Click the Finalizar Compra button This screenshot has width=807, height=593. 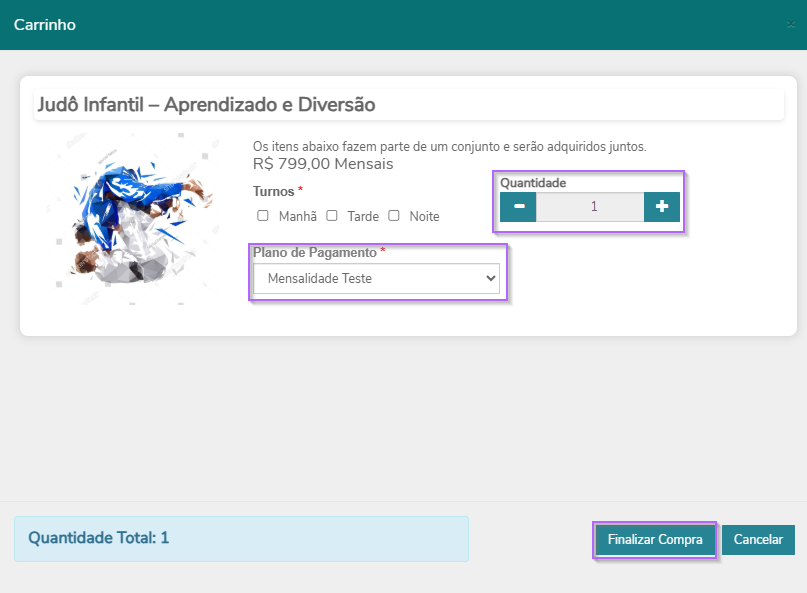point(655,540)
